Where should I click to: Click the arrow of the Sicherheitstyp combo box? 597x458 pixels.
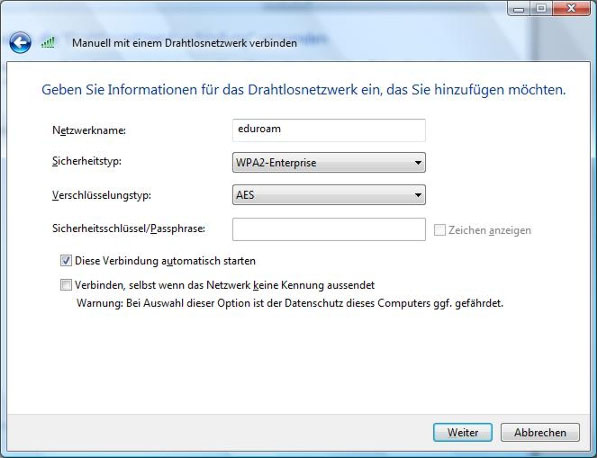tap(418, 163)
